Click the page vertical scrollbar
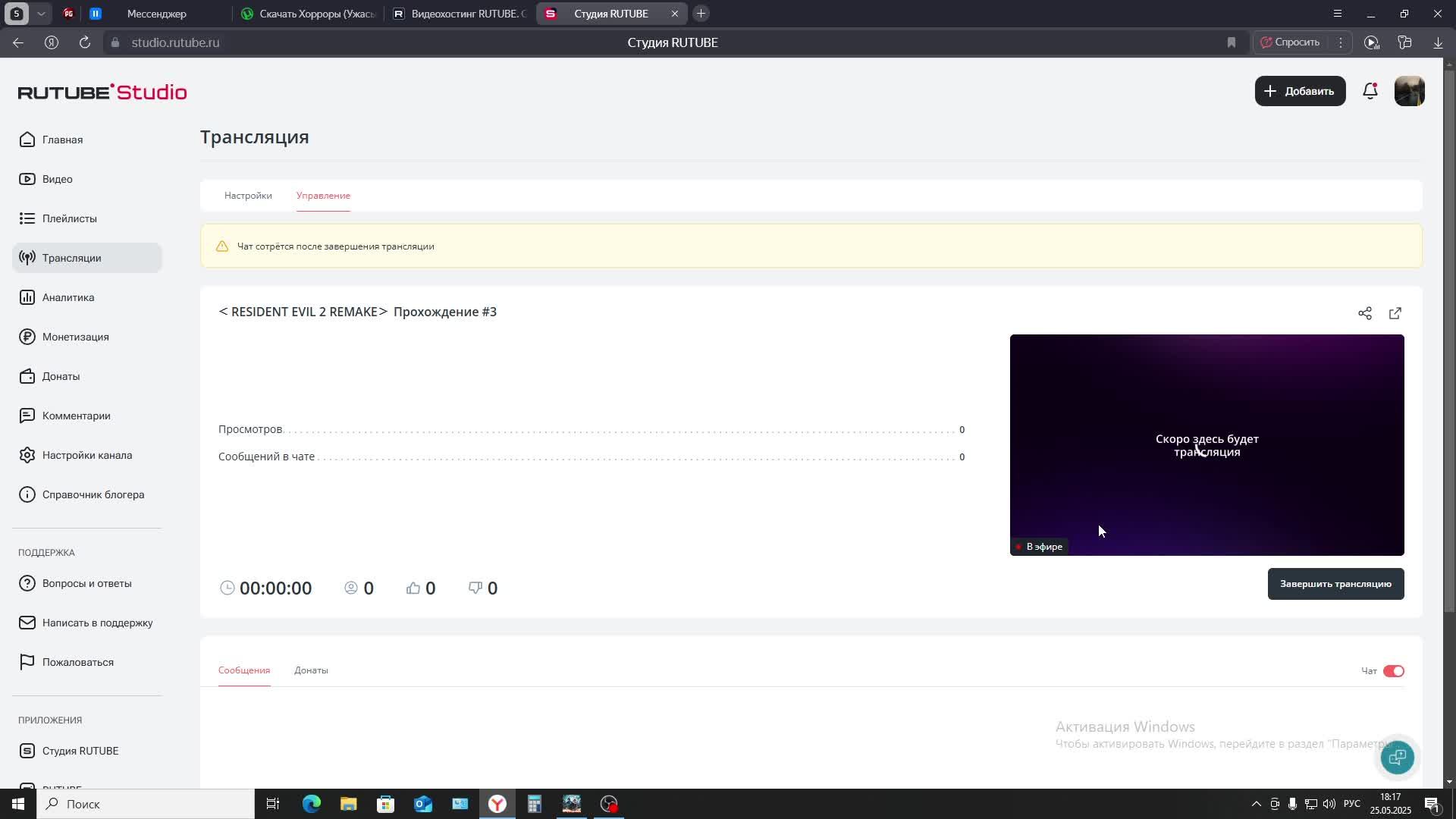This screenshot has height=819, width=1456. [1449, 341]
